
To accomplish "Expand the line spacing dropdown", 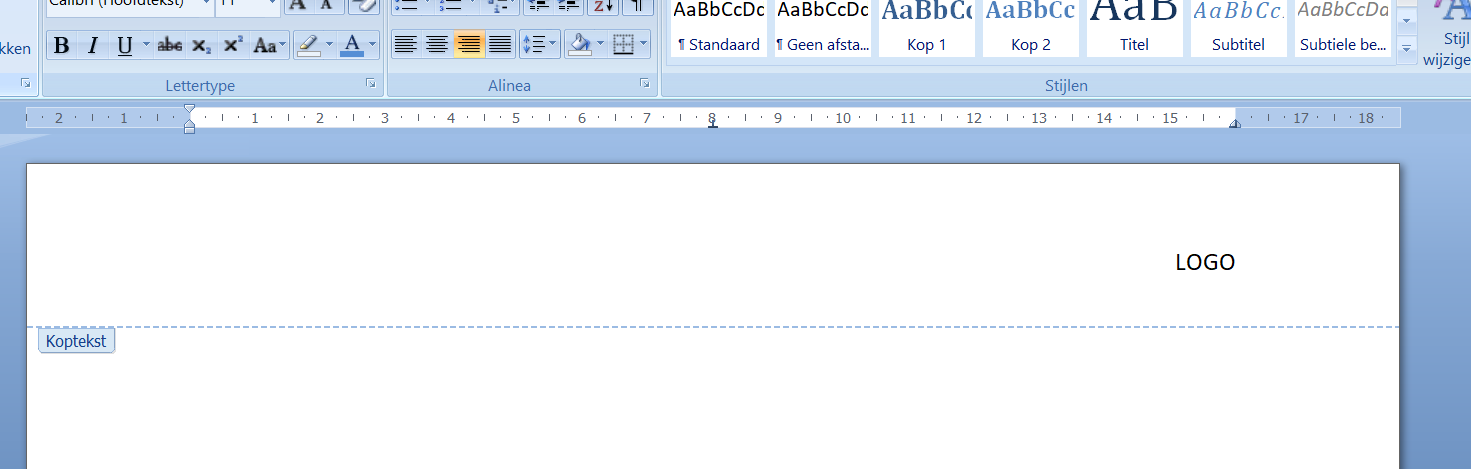I will click(x=553, y=44).
